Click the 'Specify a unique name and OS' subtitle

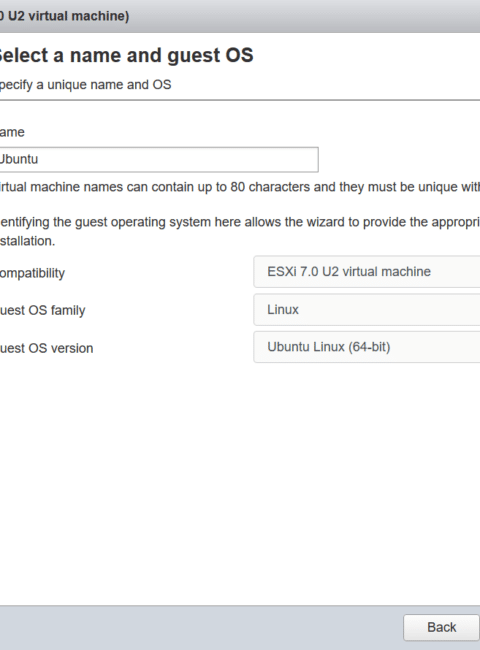click(85, 85)
